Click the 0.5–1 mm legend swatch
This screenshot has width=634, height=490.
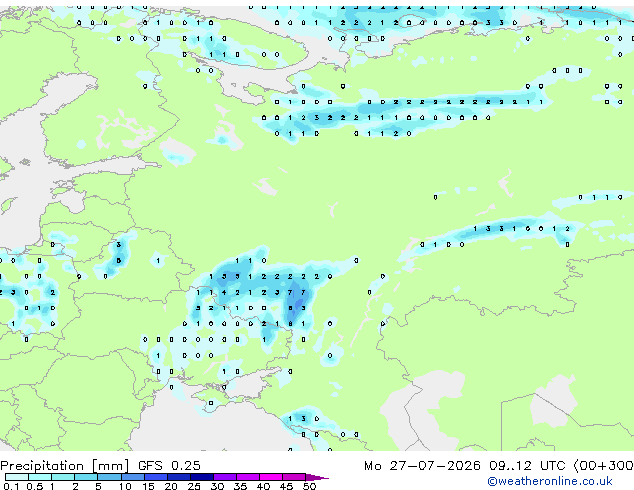click(x=40, y=477)
